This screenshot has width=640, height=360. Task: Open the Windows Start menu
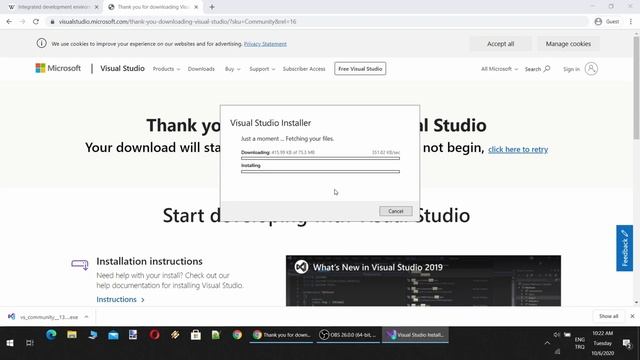tap(10, 343)
